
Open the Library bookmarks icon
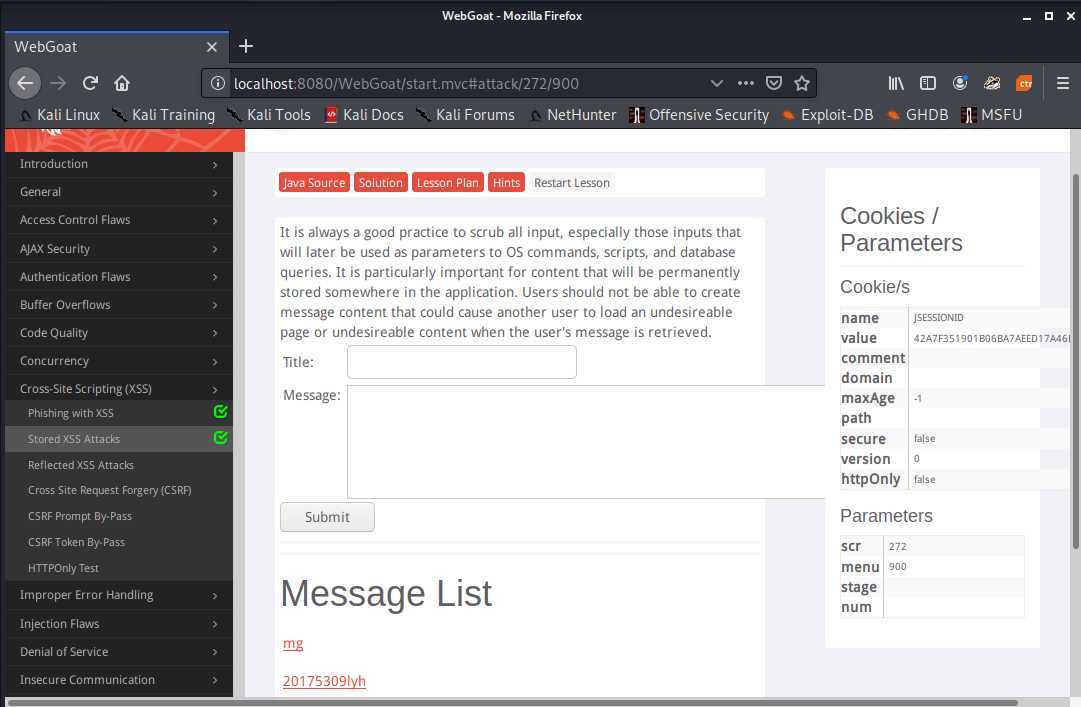tap(896, 83)
